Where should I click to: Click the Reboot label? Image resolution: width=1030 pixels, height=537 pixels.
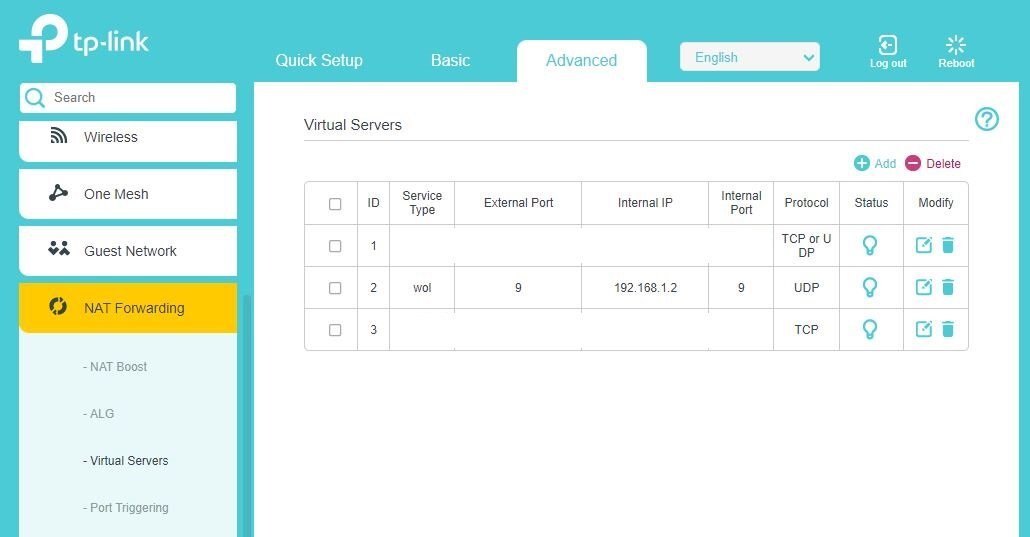click(x=956, y=64)
